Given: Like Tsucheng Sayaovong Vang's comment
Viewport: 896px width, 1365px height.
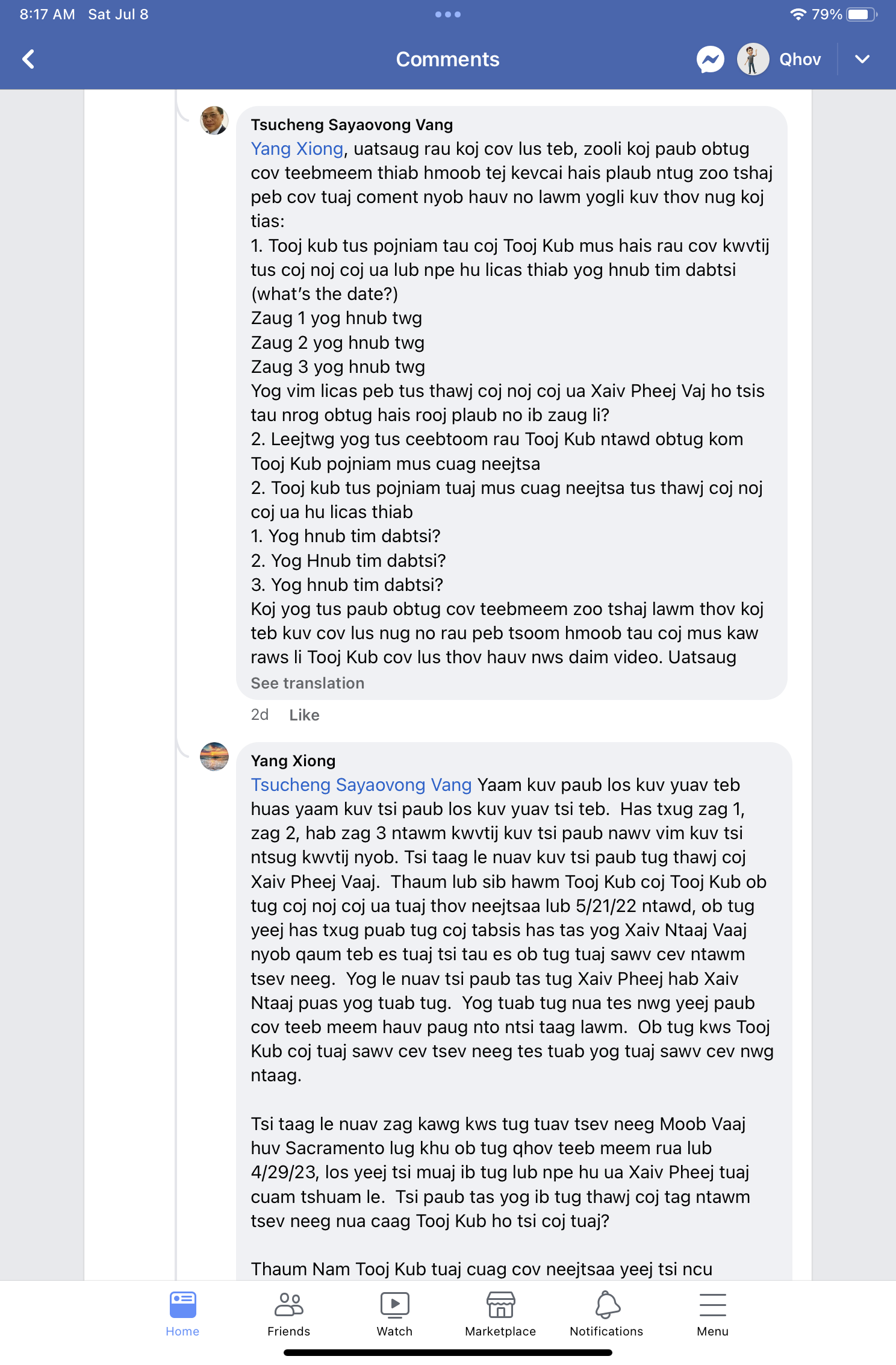Looking at the screenshot, I should (304, 715).
